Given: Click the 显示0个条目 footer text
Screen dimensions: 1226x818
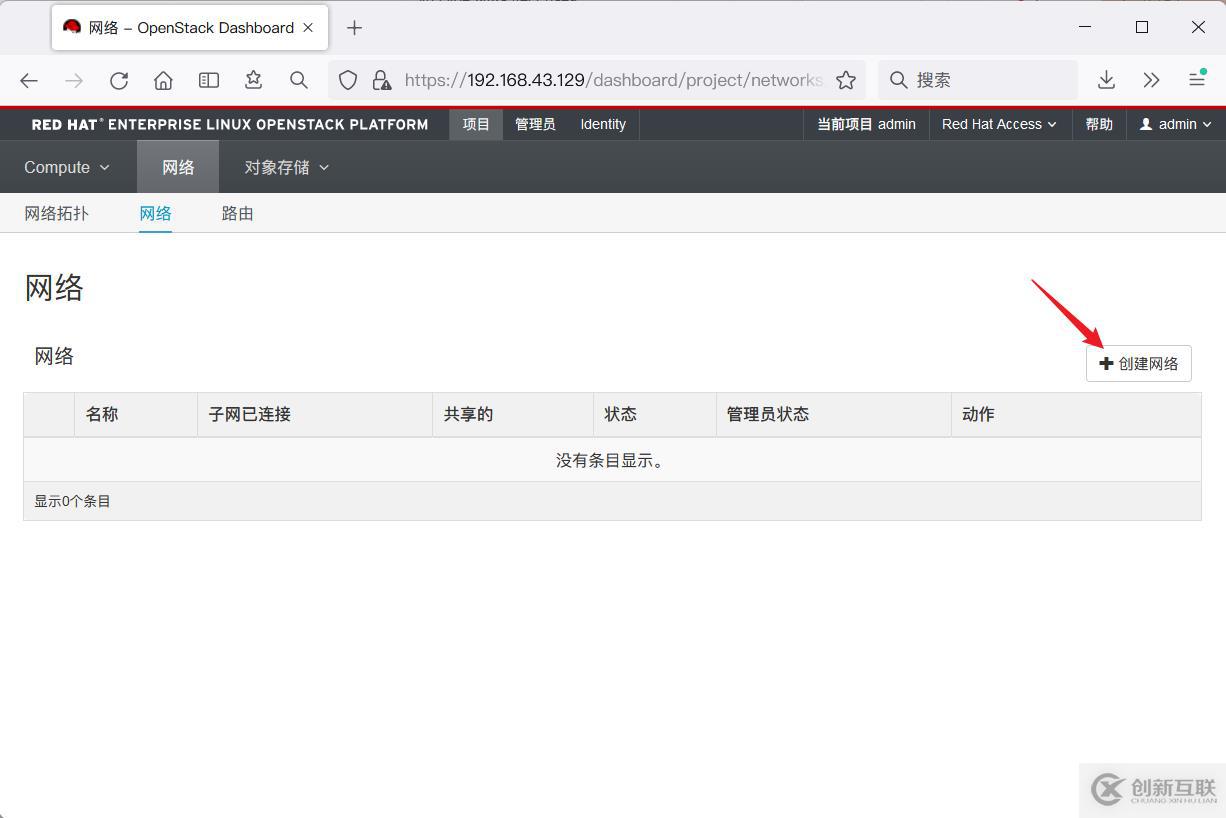Looking at the screenshot, I should pyautogui.click(x=72, y=501).
